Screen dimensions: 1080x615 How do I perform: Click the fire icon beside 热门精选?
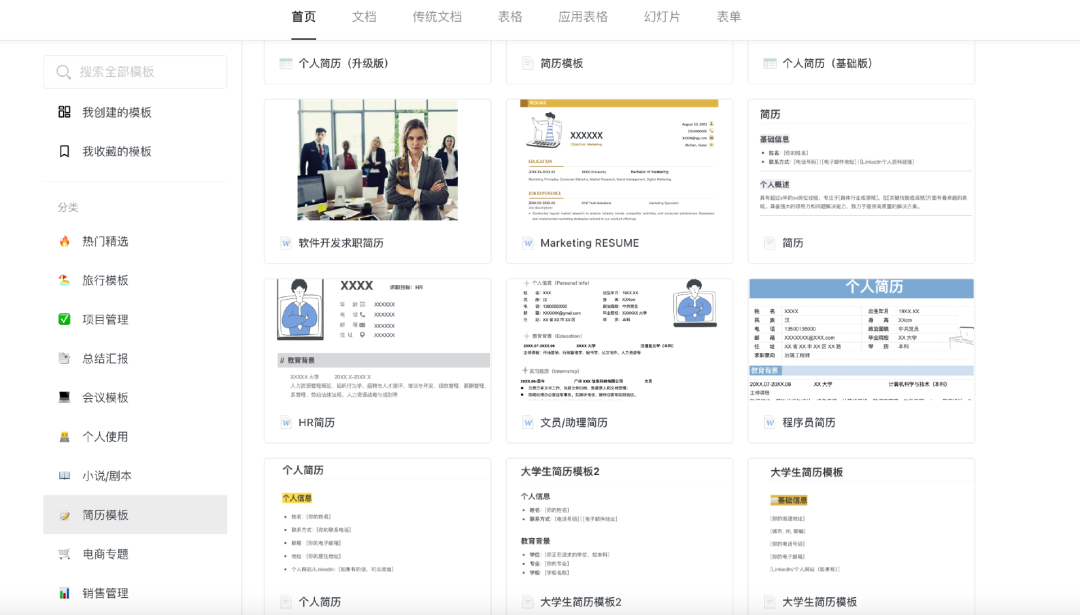point(64,241)
